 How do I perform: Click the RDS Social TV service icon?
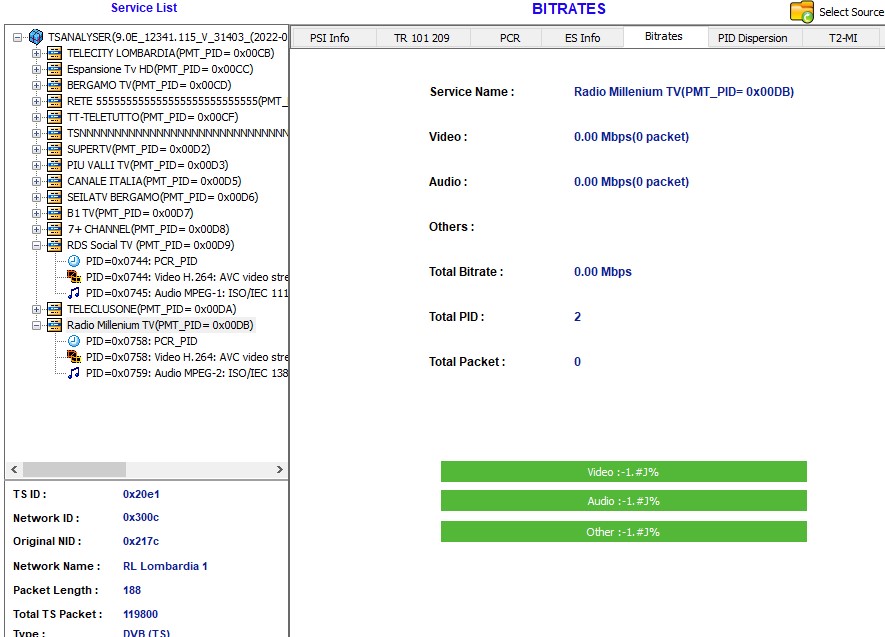click(x=54, y=245)
